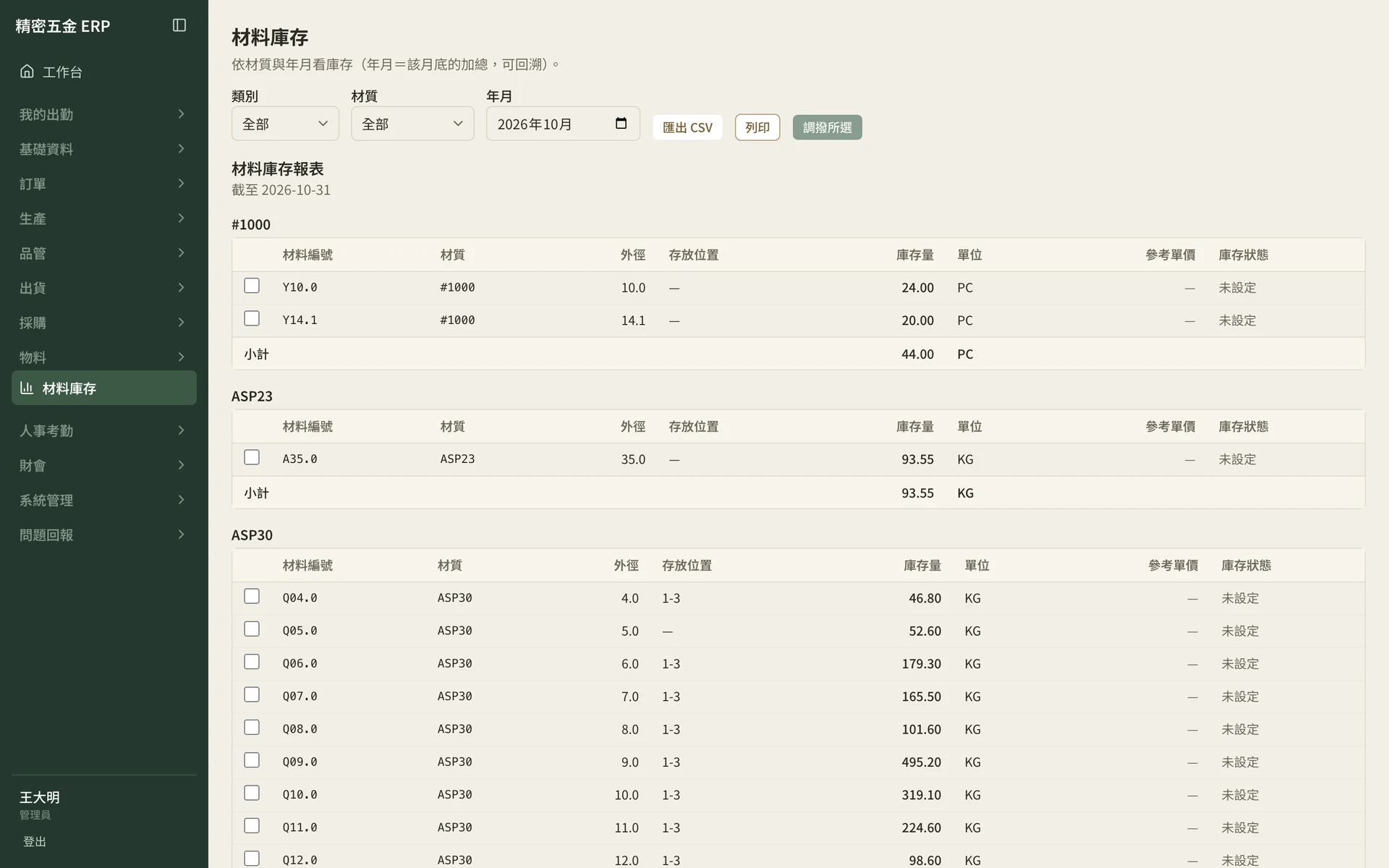Click the home icon beside 工作台
The width and height of the screenshot is (1389, 868).
pos(27,71)
